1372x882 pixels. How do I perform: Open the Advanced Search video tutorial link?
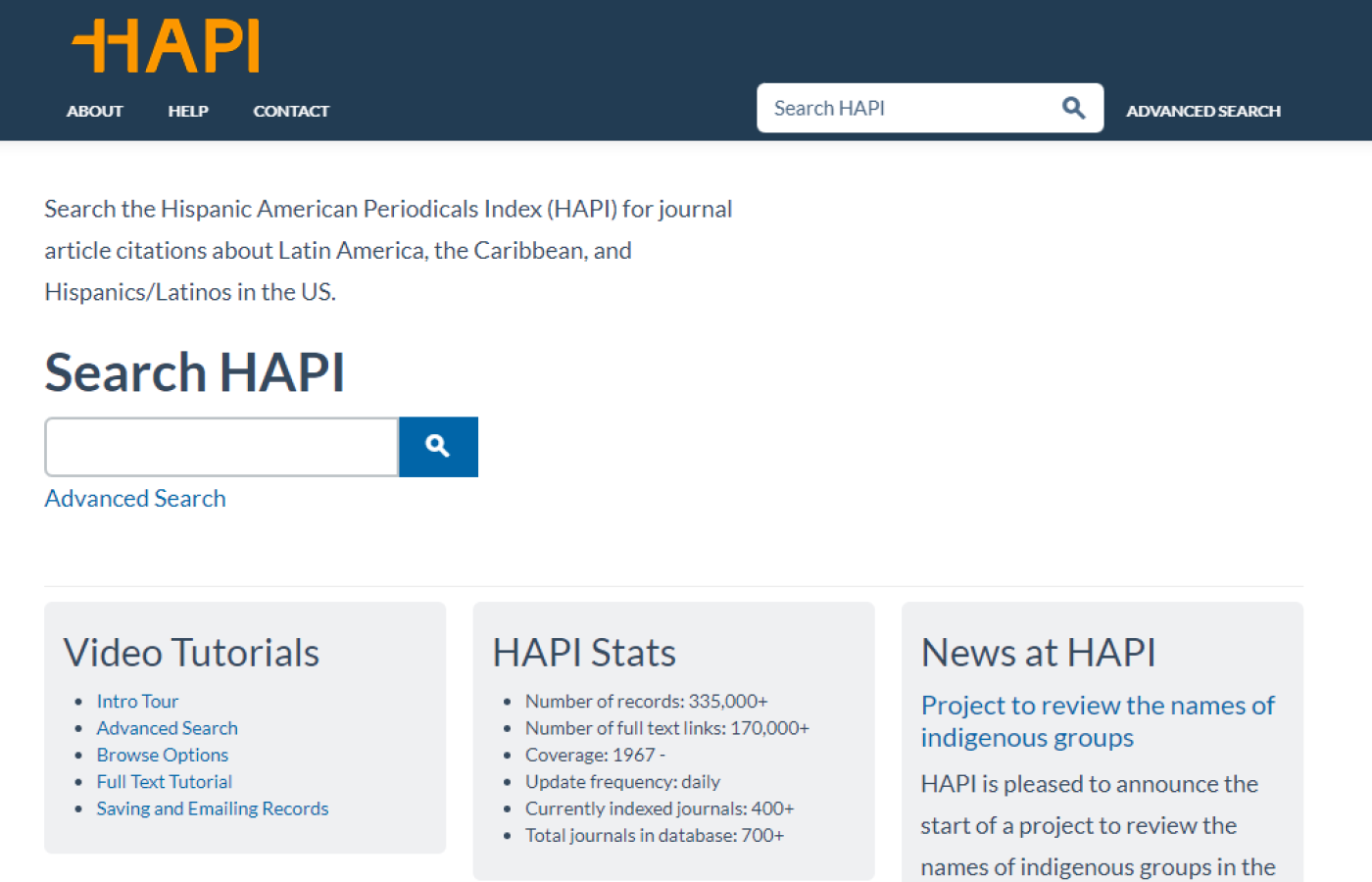pos(167,728)
